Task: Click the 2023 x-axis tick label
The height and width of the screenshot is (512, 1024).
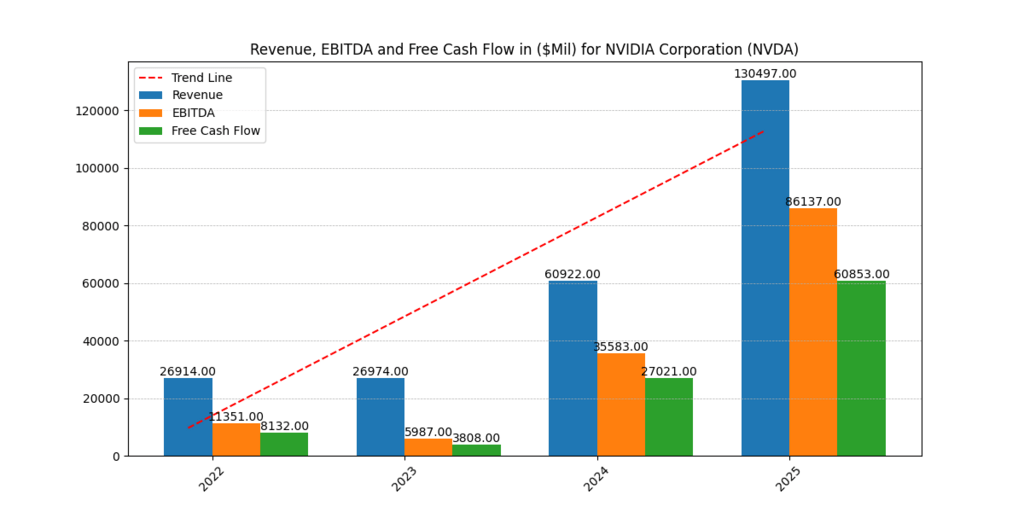Action: point(402,480)
